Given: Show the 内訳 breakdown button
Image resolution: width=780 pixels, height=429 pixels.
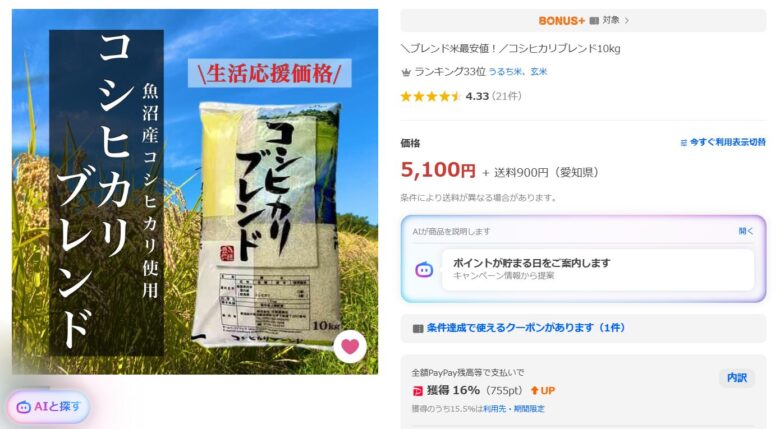Looking at the screenshot, I should (737, 378).
